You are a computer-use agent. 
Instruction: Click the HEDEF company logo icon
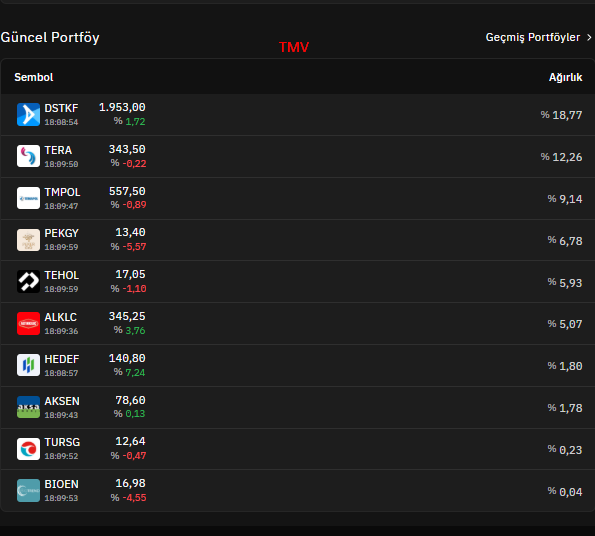28,365
